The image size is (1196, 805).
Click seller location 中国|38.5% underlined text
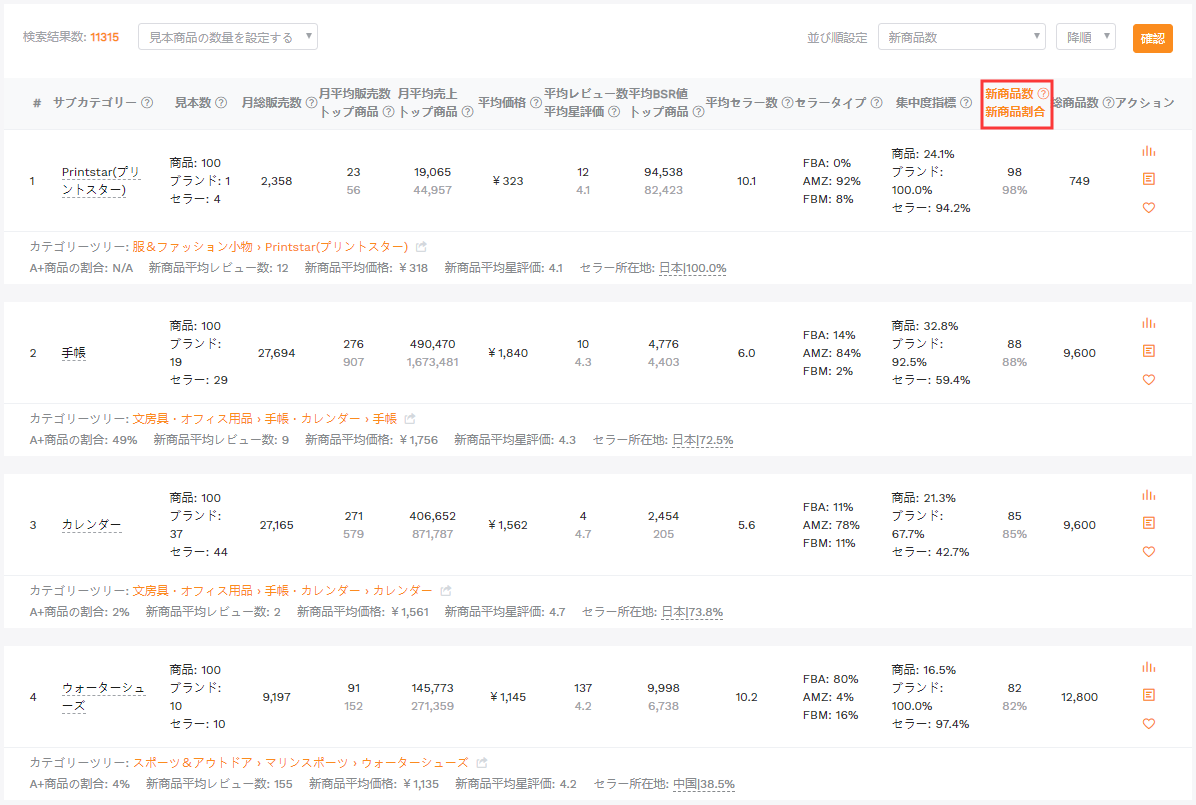703,784
